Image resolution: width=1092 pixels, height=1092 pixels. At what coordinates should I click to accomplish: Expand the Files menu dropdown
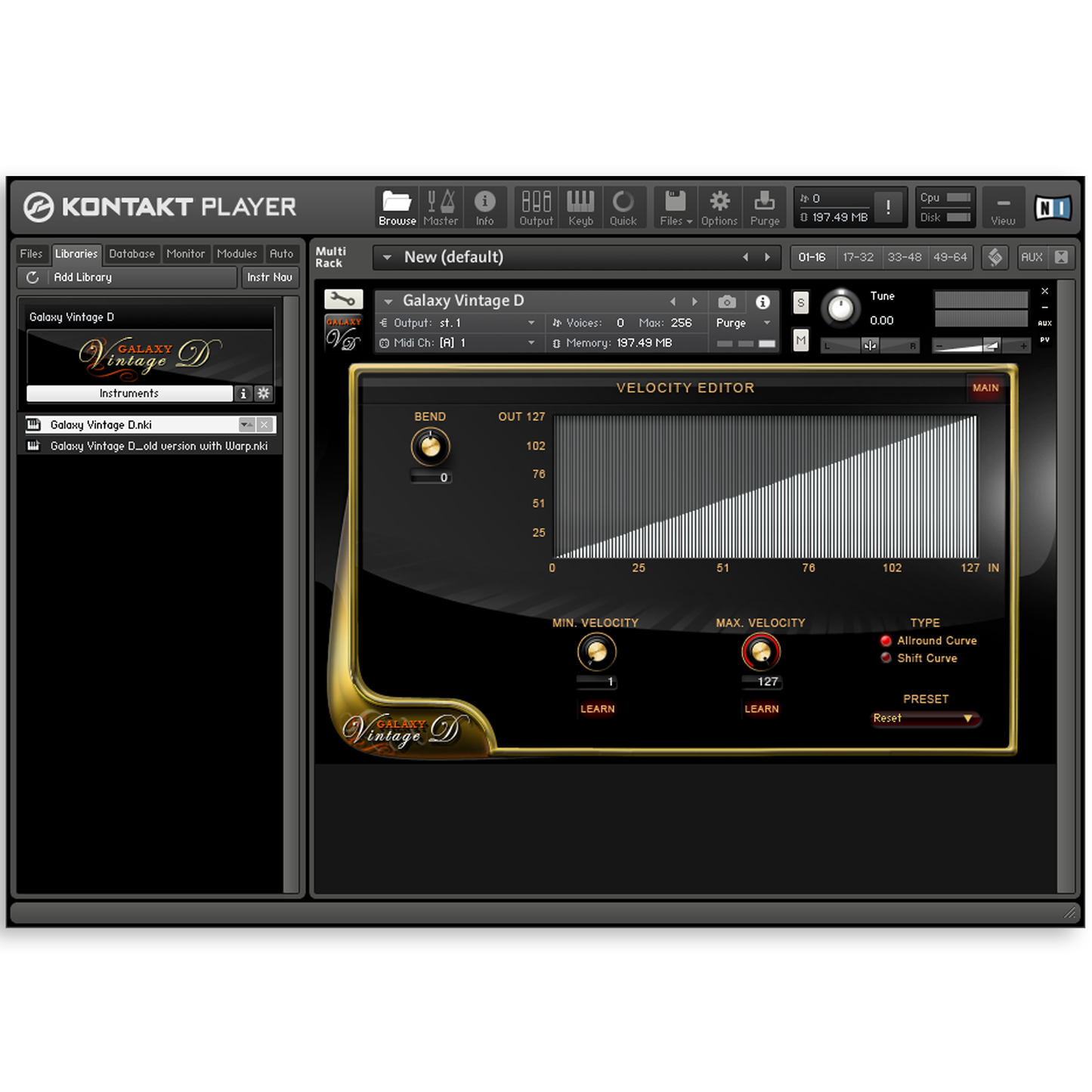[x=676, y=206]
